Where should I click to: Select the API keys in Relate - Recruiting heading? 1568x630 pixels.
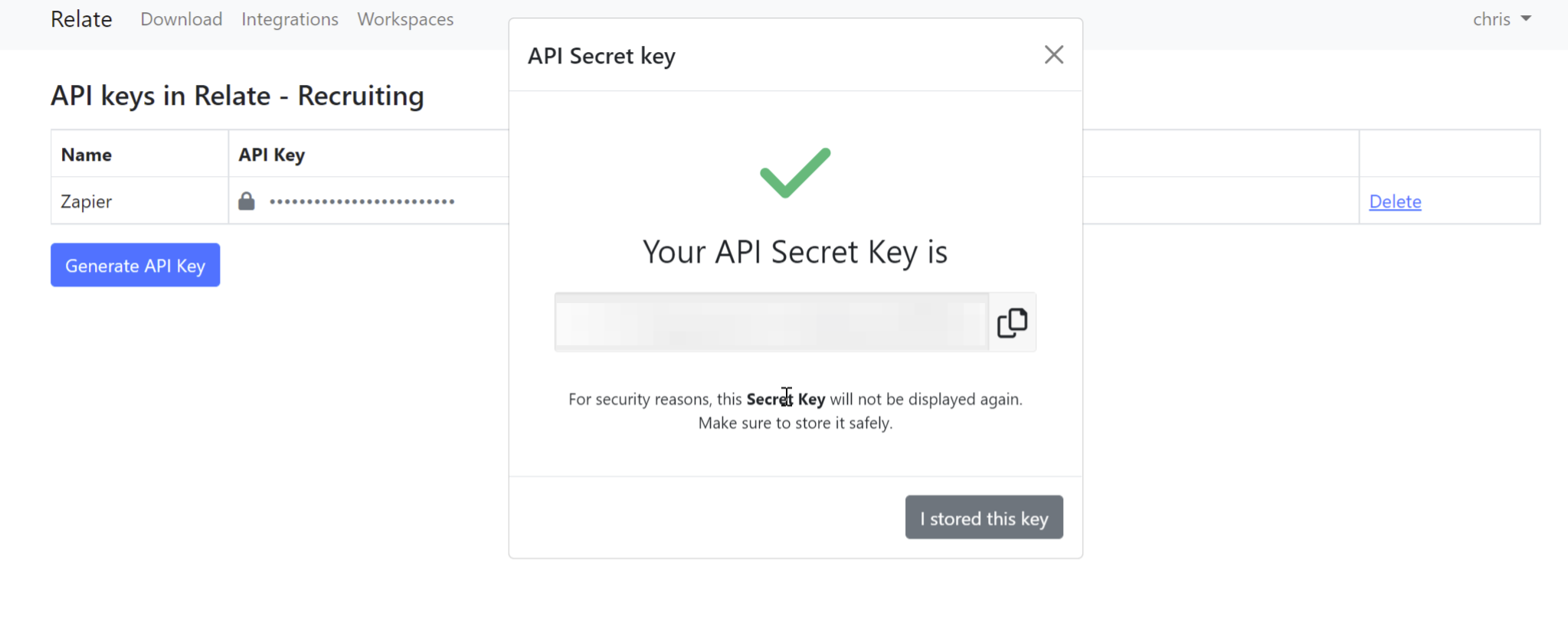(x=237, y=96)
